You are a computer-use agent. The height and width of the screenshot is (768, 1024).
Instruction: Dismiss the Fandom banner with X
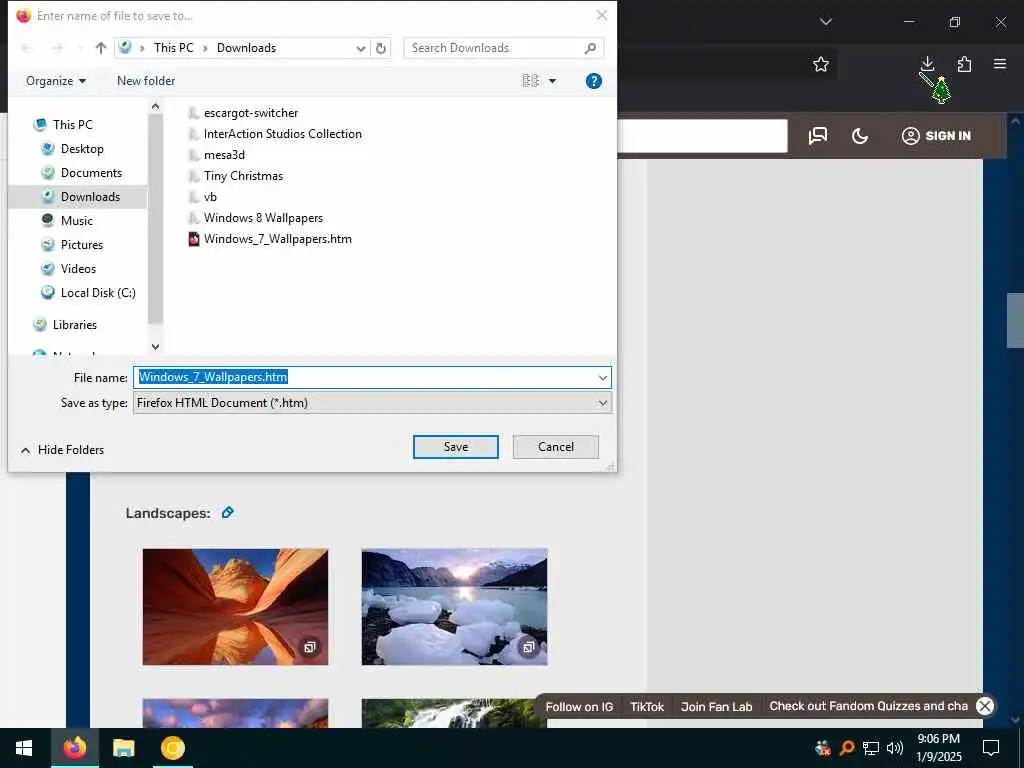(985, 706)
